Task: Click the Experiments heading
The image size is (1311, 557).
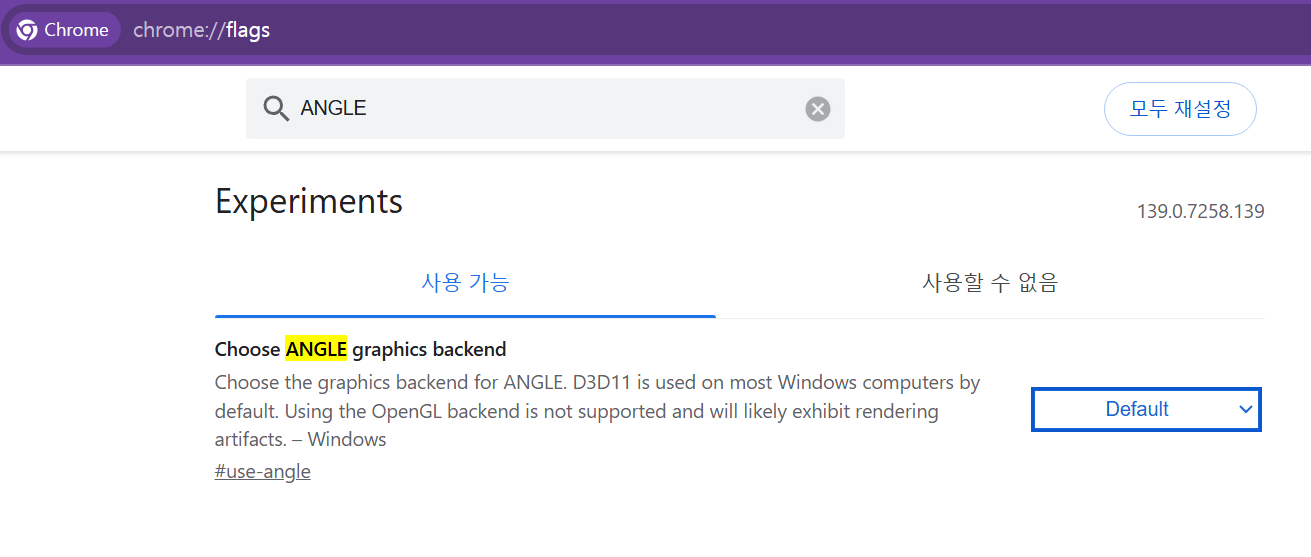Action: (309, 201)
